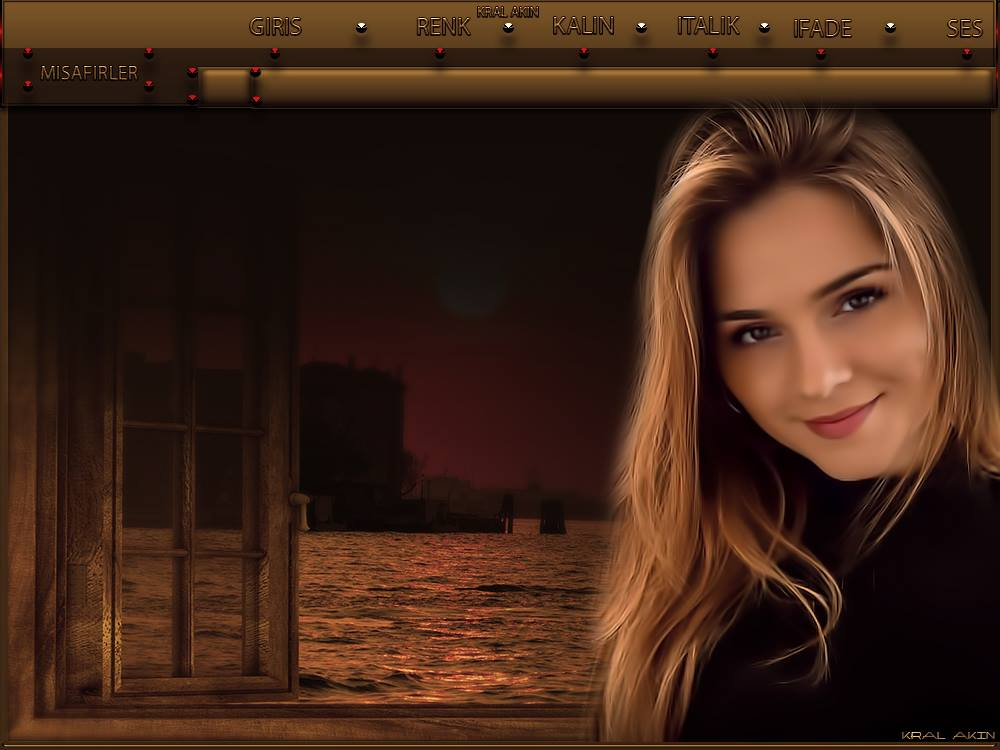The height and width of the screenshot is (750, 1000).
Task: Click black gem between GIRIS and RENK
Action: (361, 28)
